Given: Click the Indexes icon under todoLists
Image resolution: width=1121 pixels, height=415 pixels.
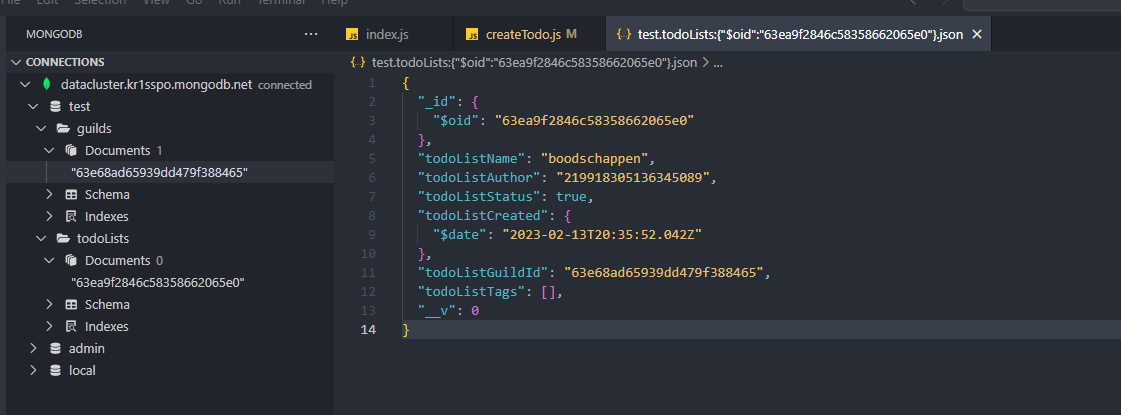Looking at the screenshot, I should point(71,326).
